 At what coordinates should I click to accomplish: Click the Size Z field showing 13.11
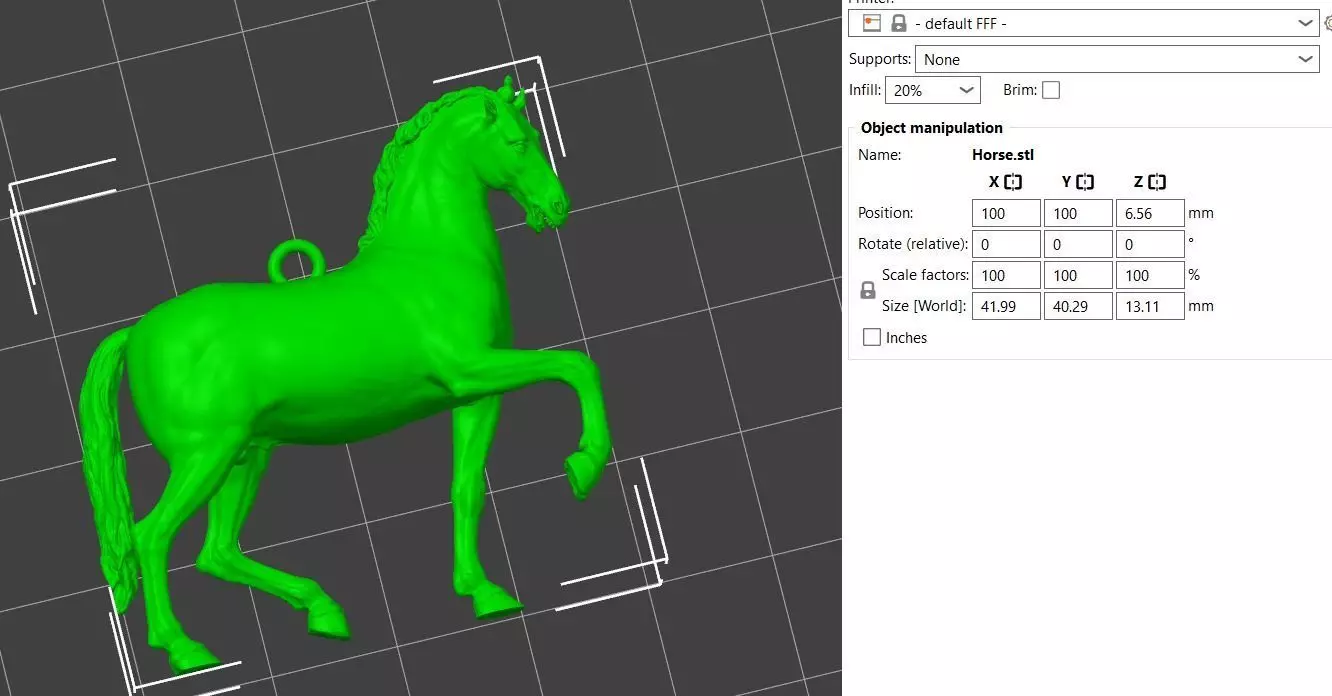[1150, 306]
